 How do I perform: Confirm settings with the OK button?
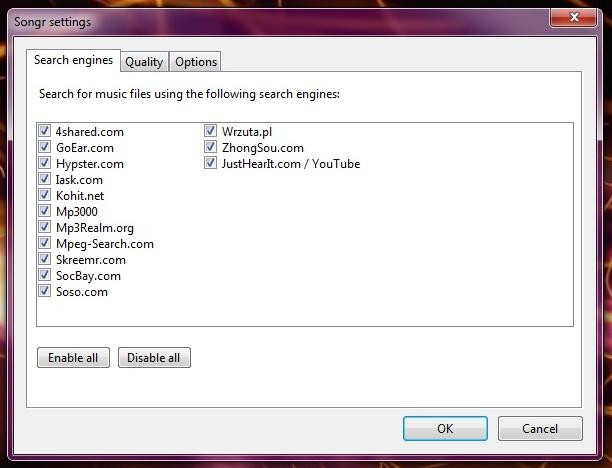pyautogui.click(x=445, y=429)
